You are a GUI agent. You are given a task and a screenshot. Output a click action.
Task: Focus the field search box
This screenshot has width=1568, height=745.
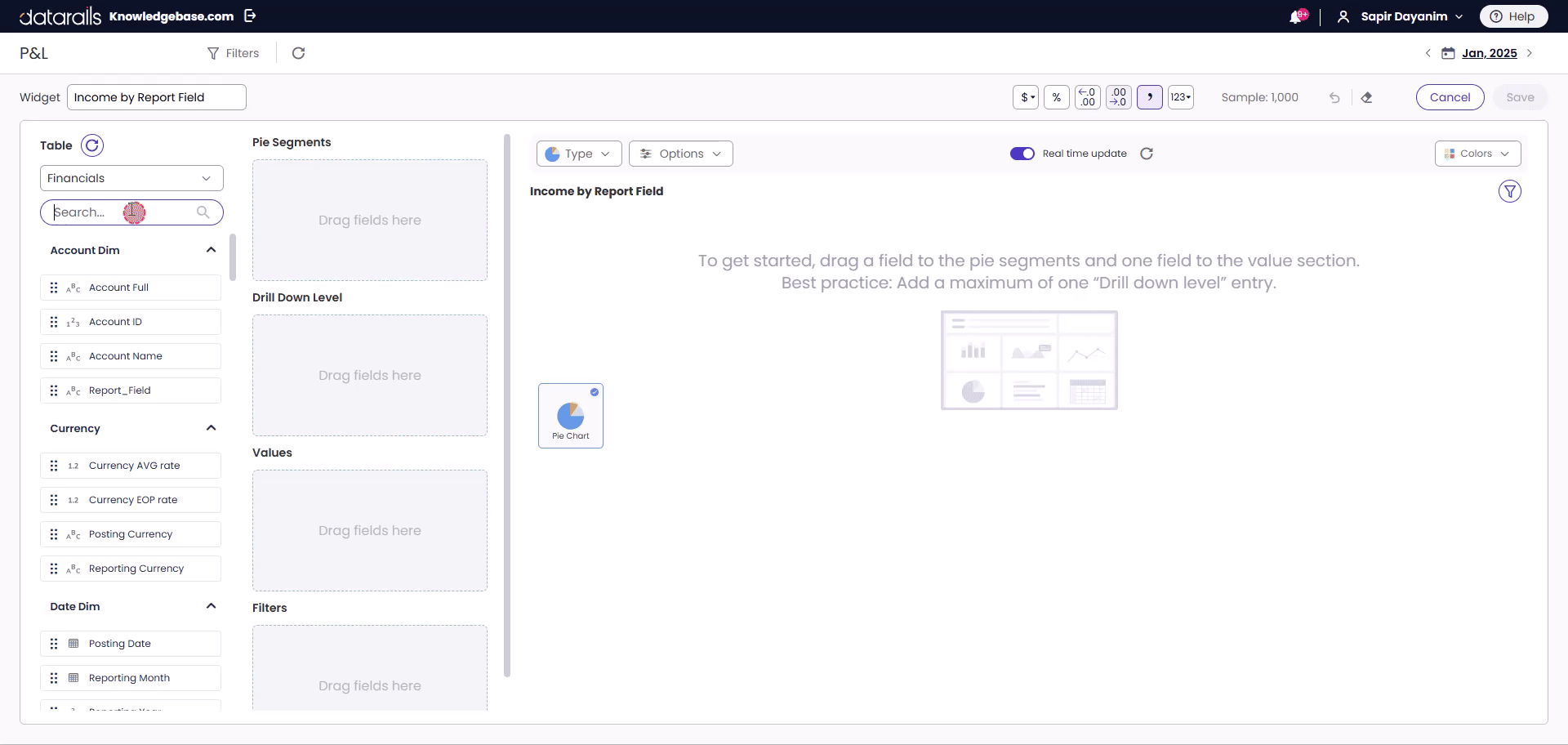point(131,212)
